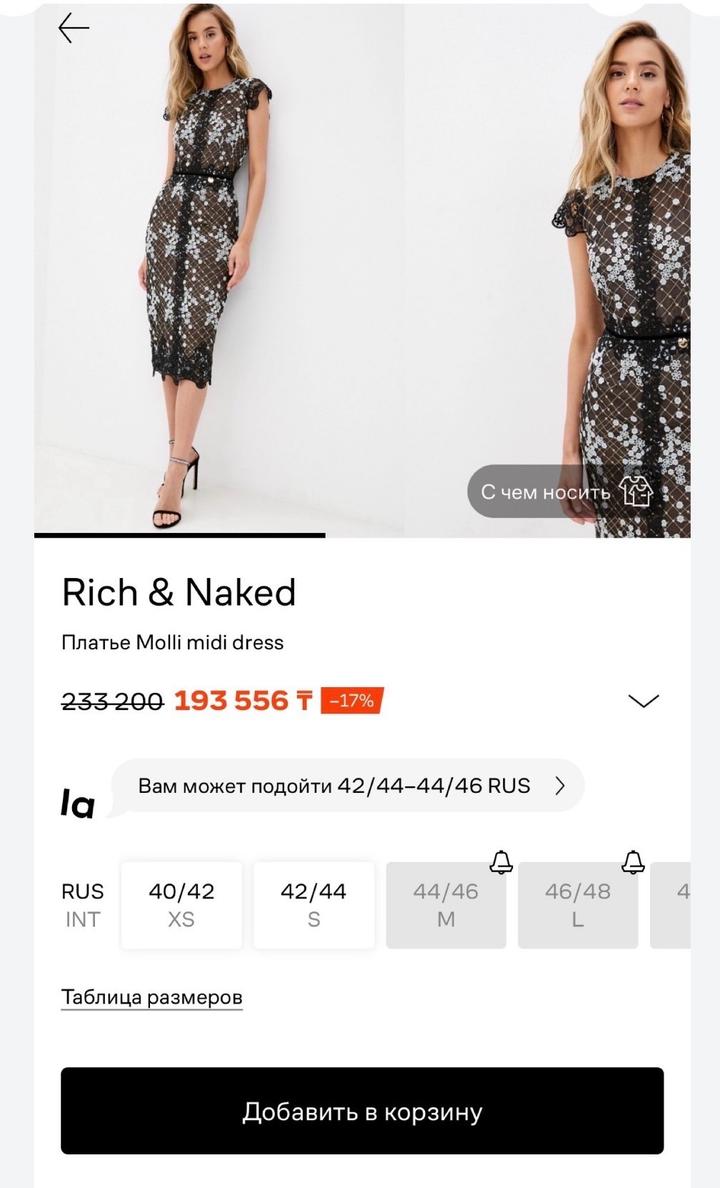Open the 'С чем носить' styling suggestions
Image resolution: width=720 pixels, height=1188 pixels.
tap(545, 492)
